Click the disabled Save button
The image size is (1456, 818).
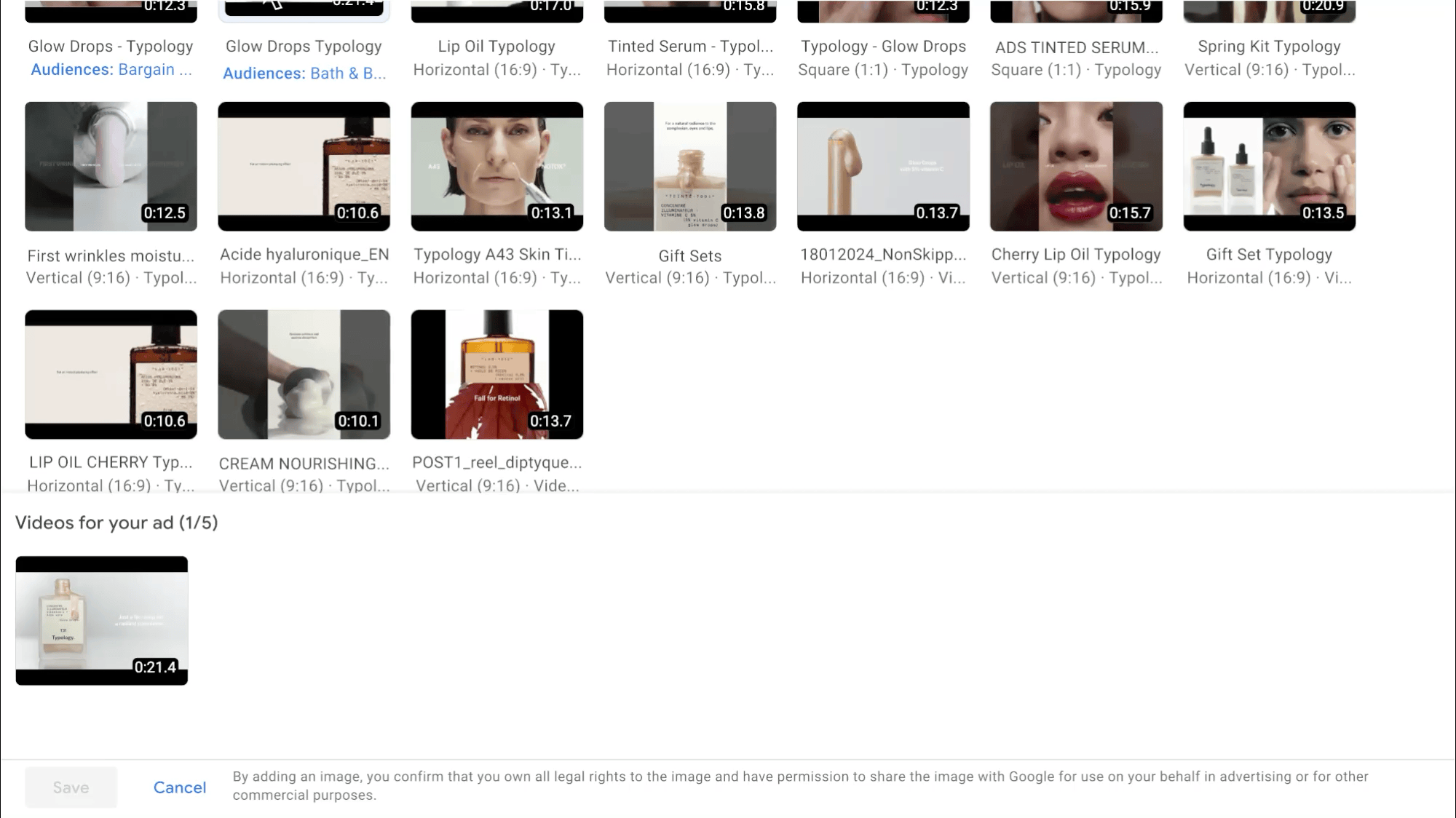click(x=71, y=787)
